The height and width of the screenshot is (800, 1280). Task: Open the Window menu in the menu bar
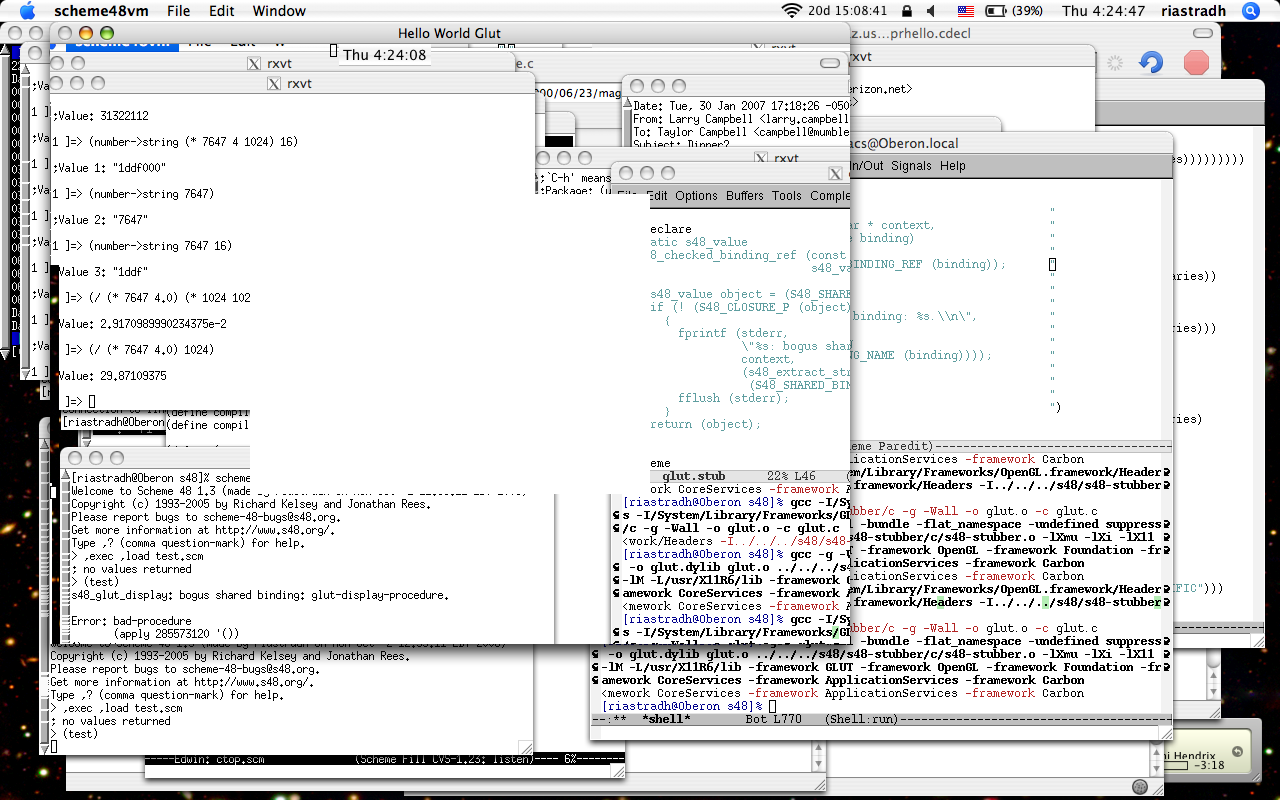(279, 11)
